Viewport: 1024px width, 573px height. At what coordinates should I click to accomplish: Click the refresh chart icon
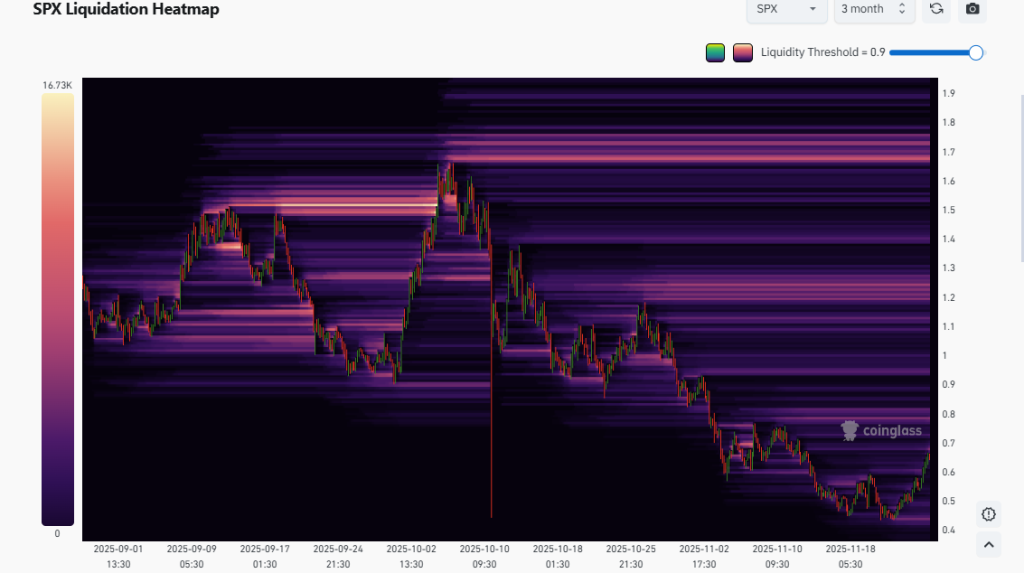pyautogui.click(x=936, y=9)
